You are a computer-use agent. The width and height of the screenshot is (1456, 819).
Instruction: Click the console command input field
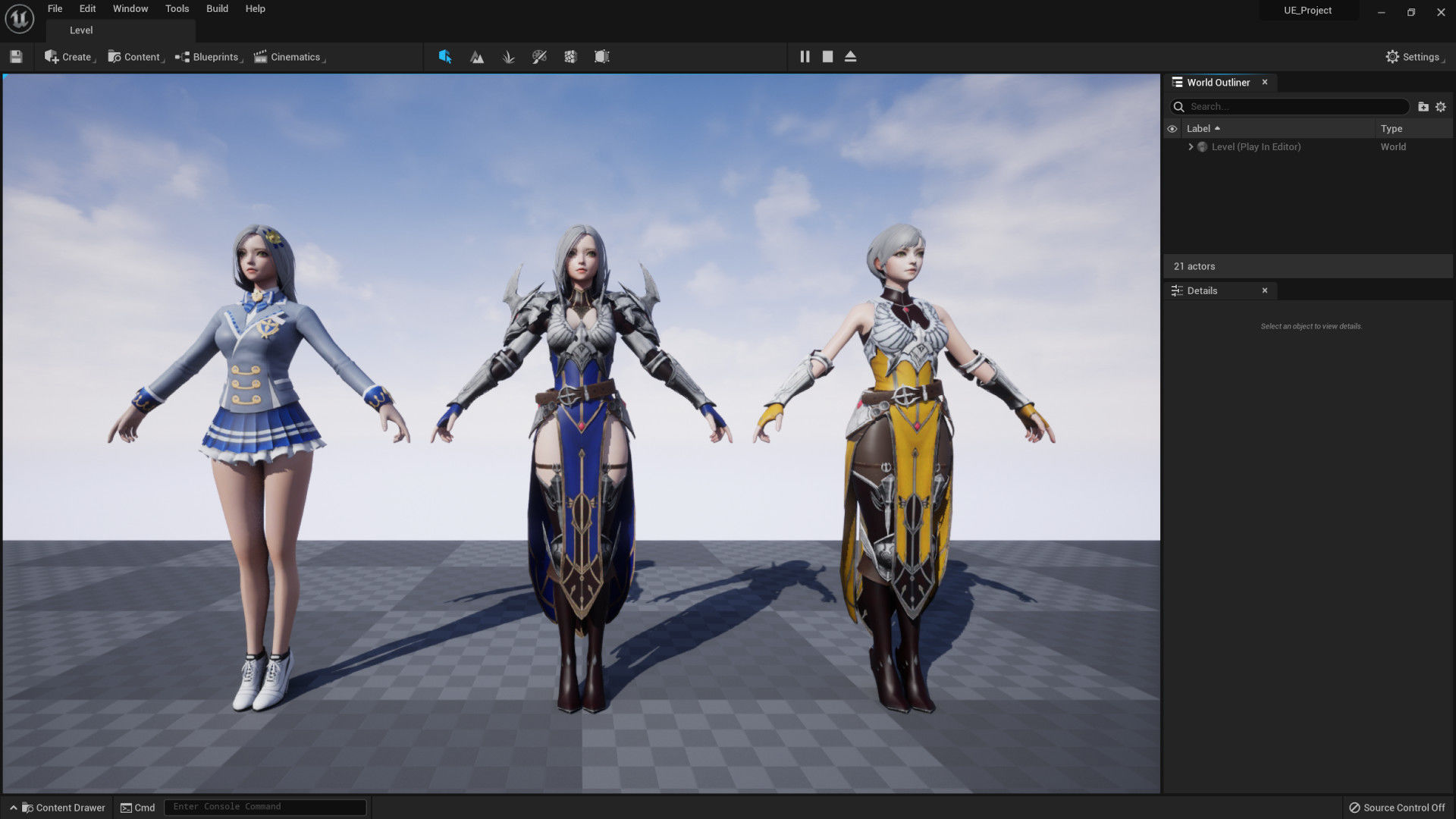click(x=265, y=807)
